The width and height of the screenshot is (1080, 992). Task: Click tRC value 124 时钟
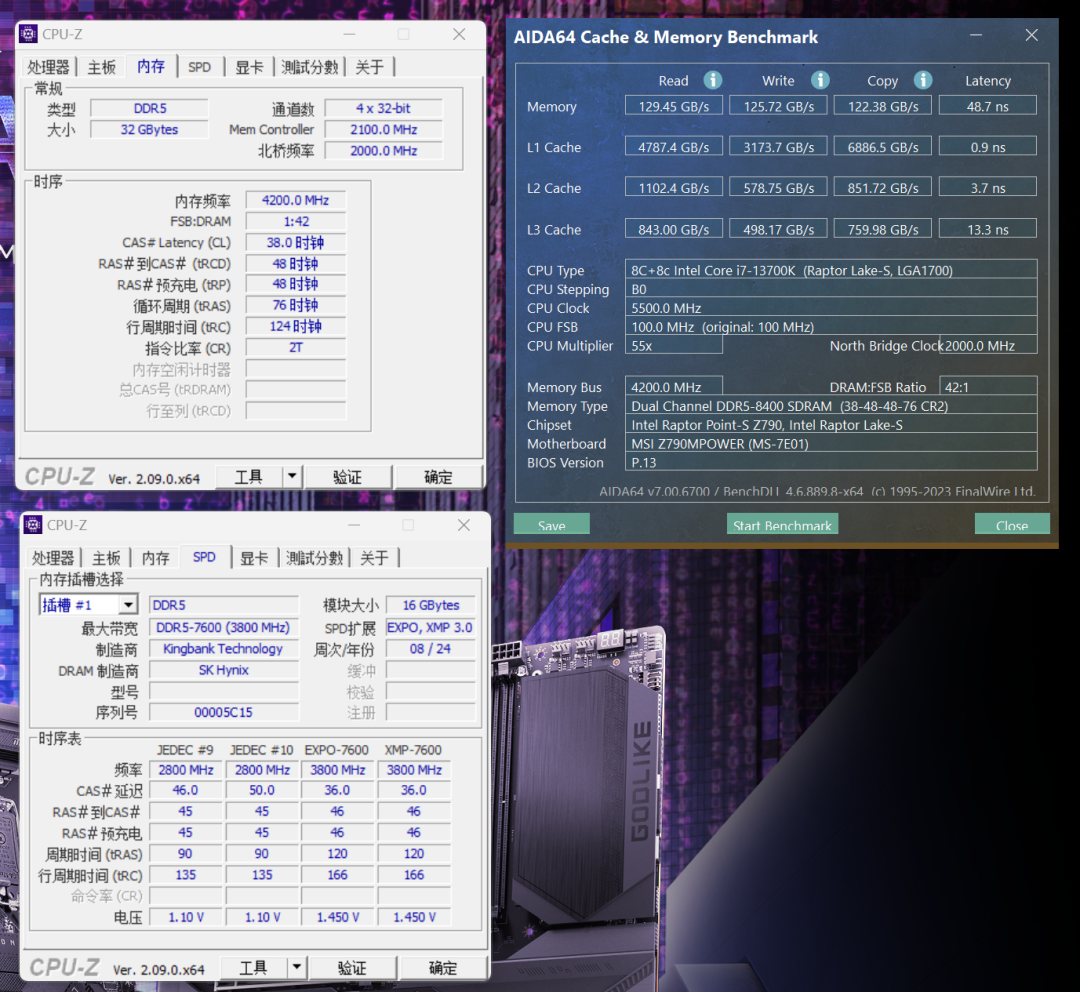295,327
